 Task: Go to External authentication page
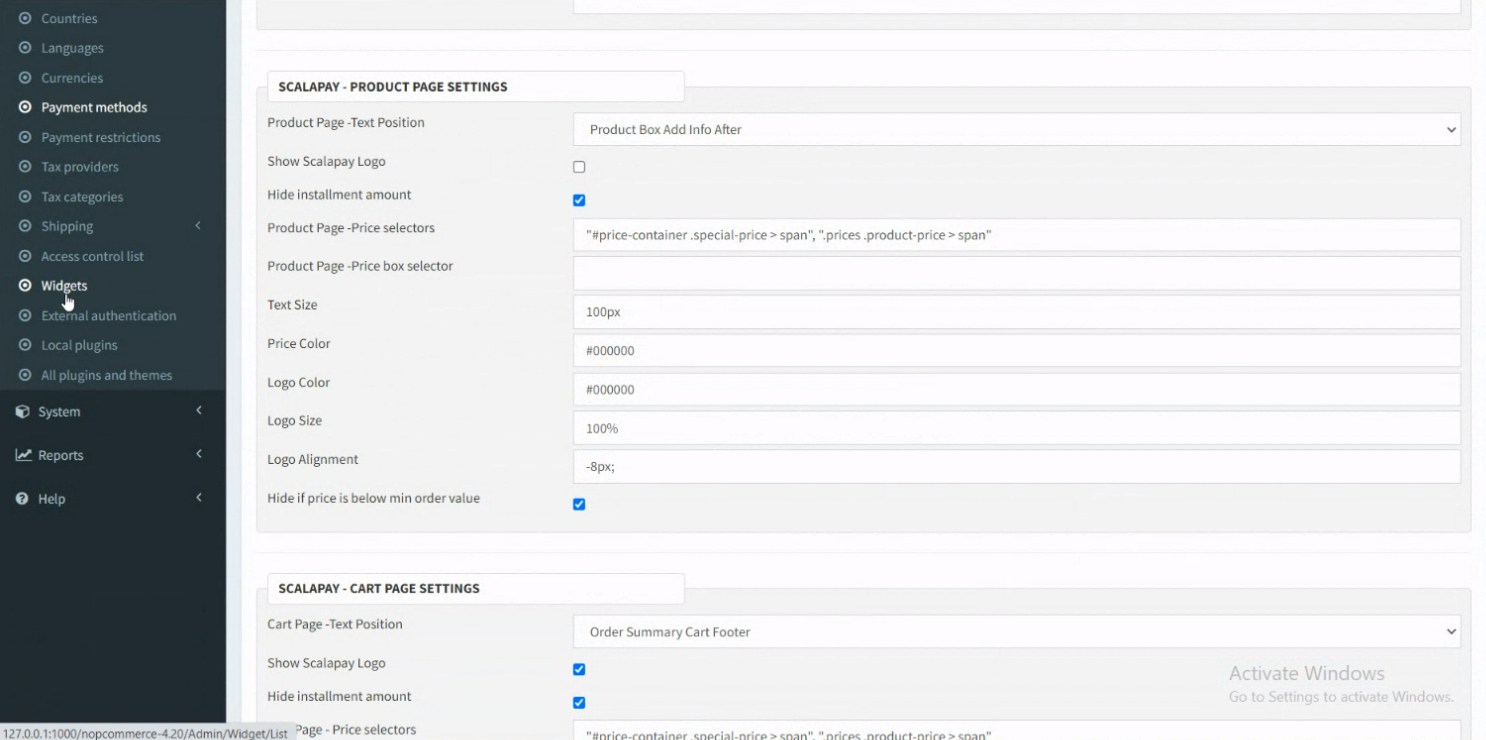pyautogui.click(x=108, y=315)
